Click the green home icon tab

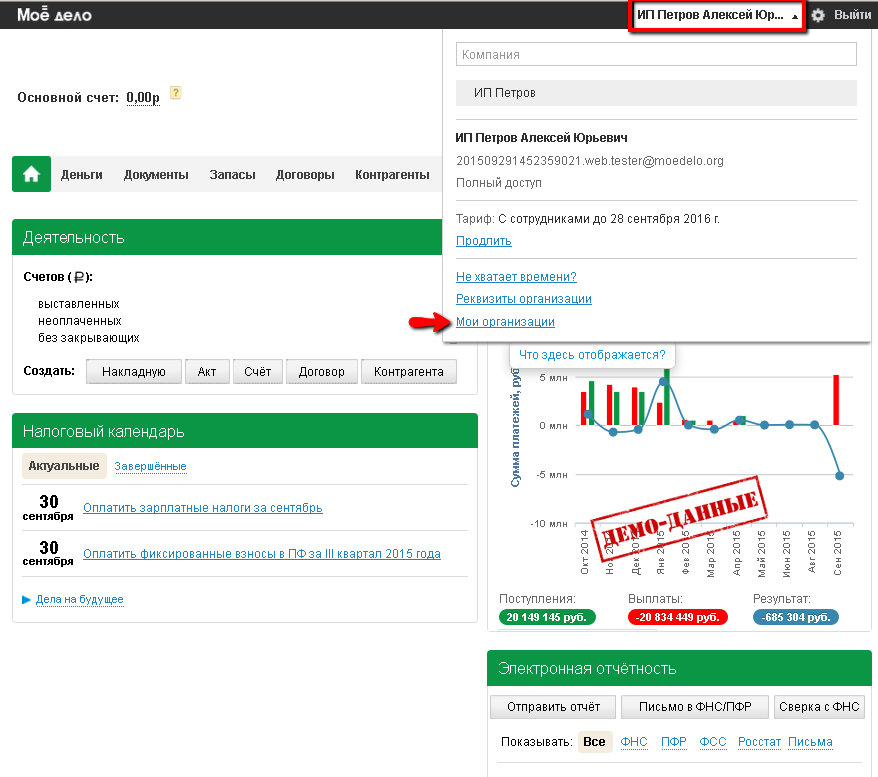tap(31, 174)
